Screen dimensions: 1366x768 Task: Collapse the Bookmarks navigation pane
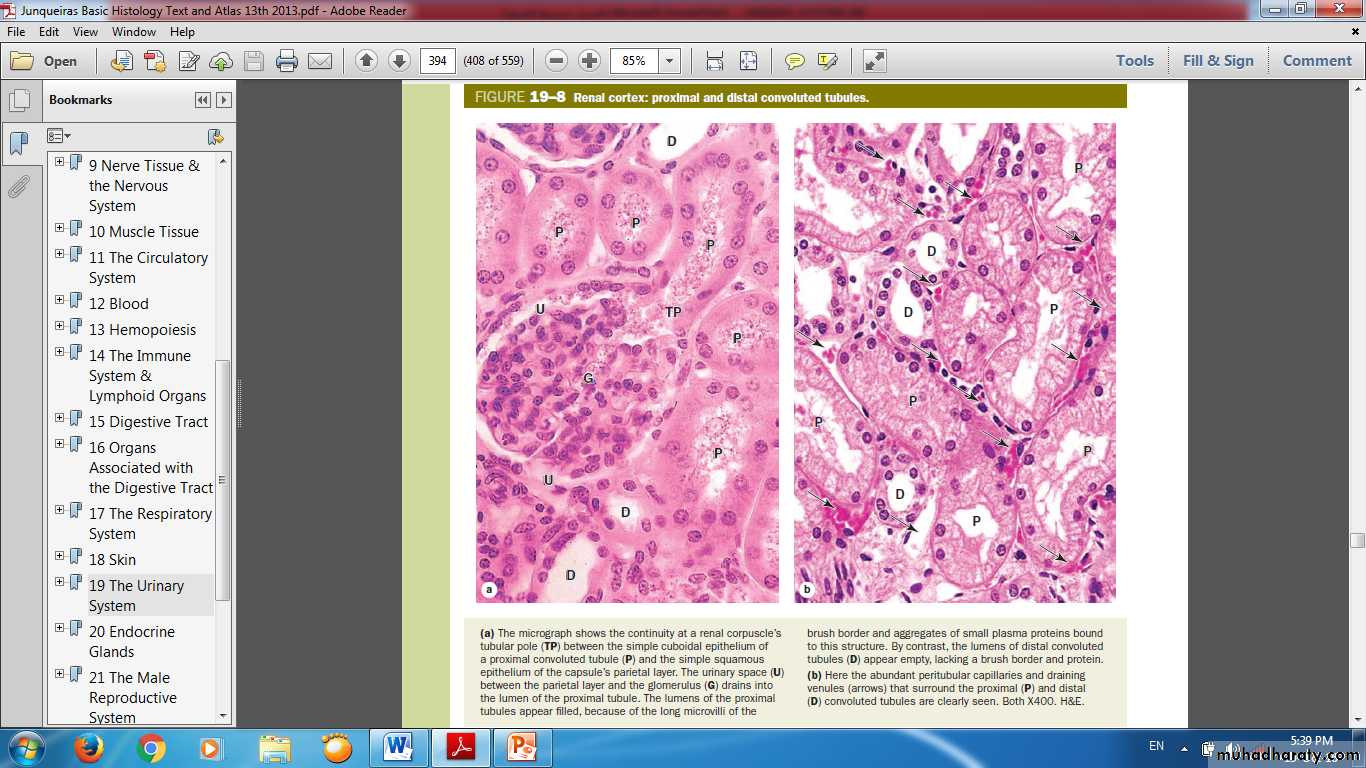coord(203,100)
